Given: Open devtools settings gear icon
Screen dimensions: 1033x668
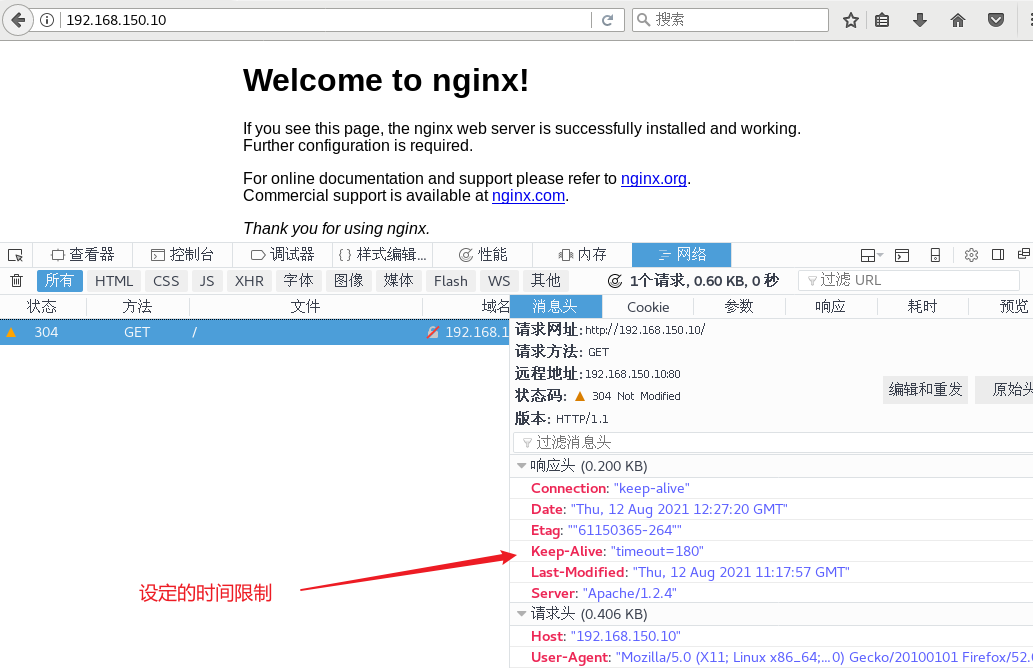Looking at the screenshot, I should click(x=971, y=255).
